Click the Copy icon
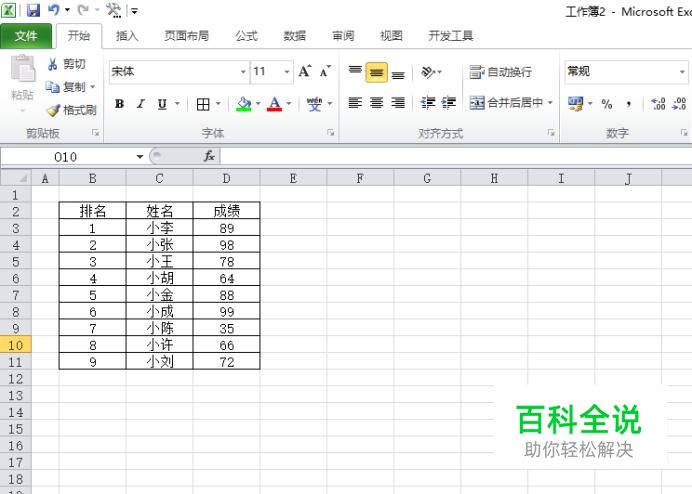692x494 pixels. coord(53,87)
